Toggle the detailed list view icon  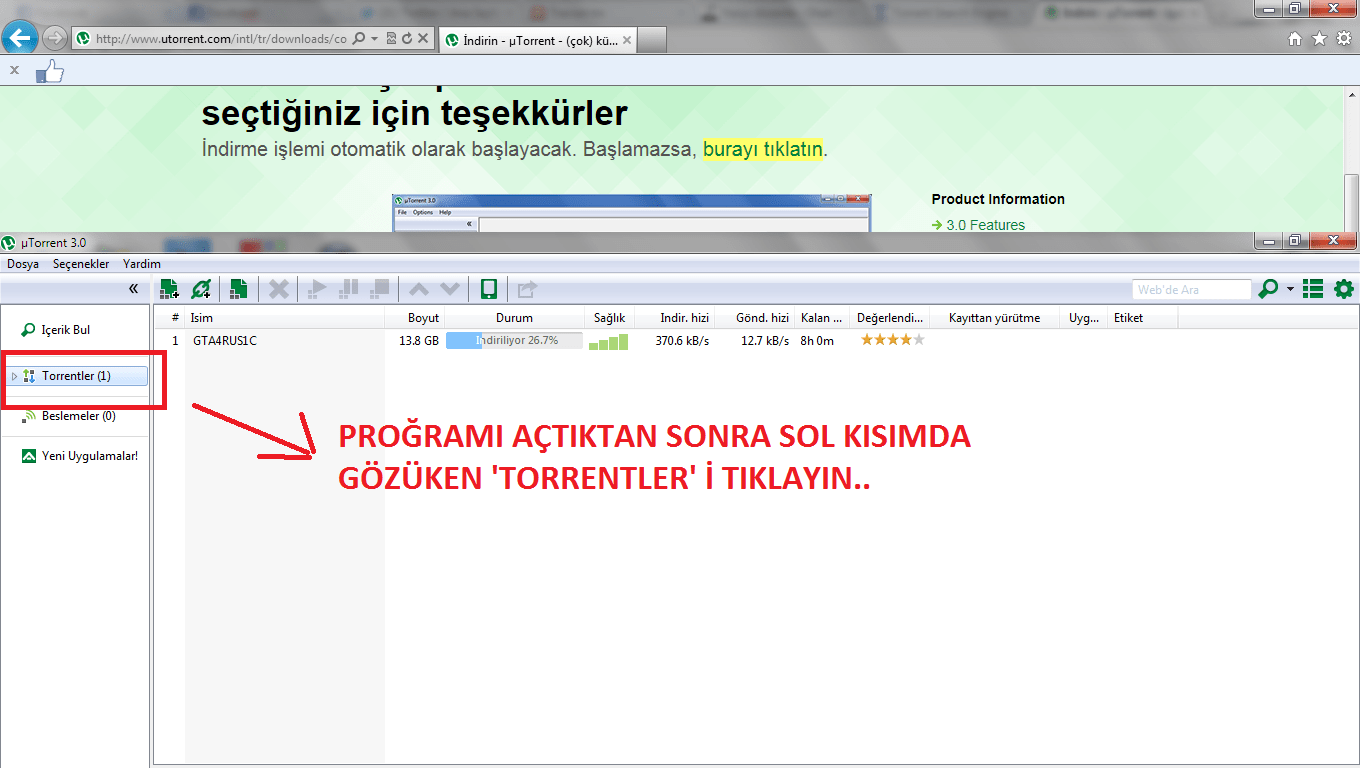(1313, 289)
